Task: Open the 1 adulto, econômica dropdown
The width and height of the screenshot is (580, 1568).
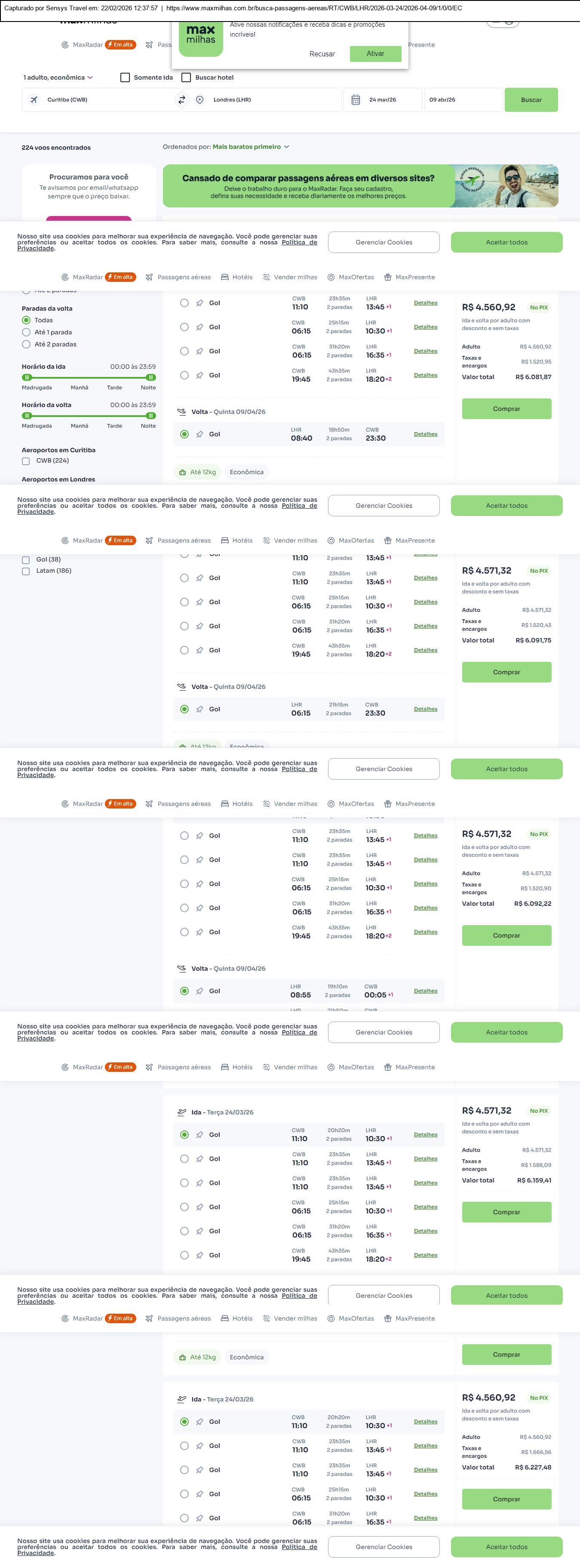Action: 58,77
